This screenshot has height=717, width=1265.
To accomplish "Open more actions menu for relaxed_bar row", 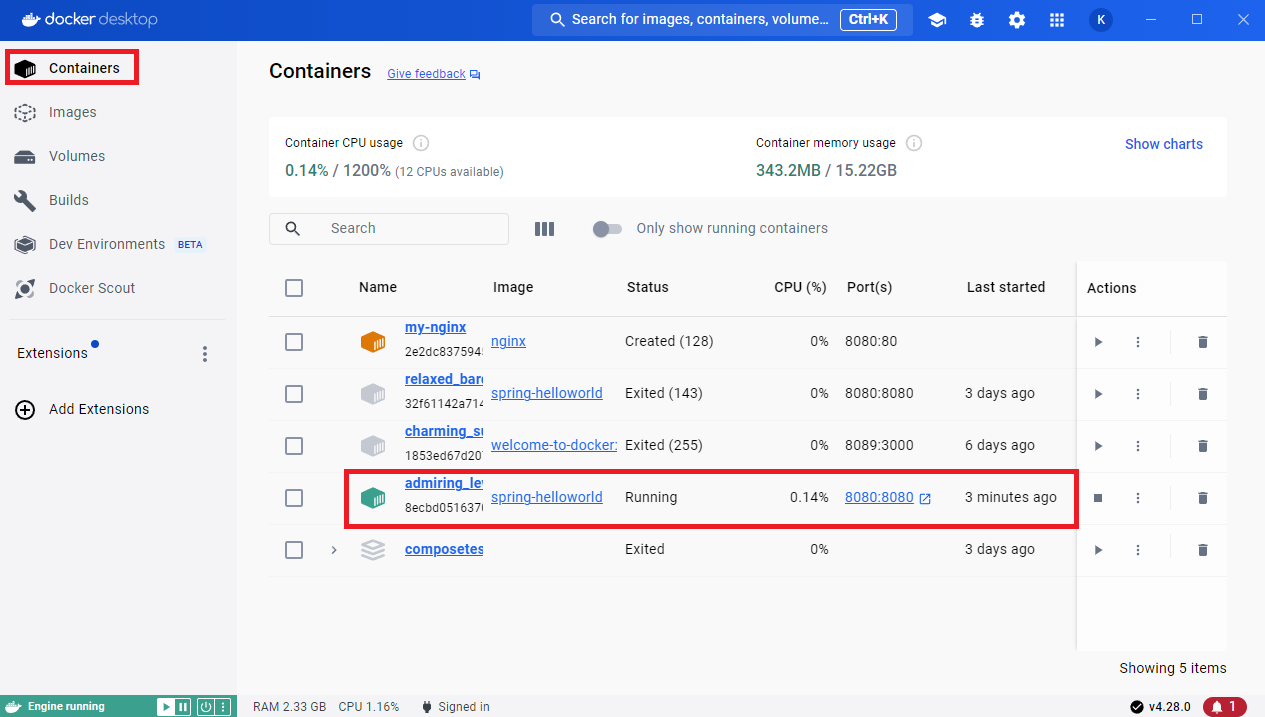I will coord(1138,394).
